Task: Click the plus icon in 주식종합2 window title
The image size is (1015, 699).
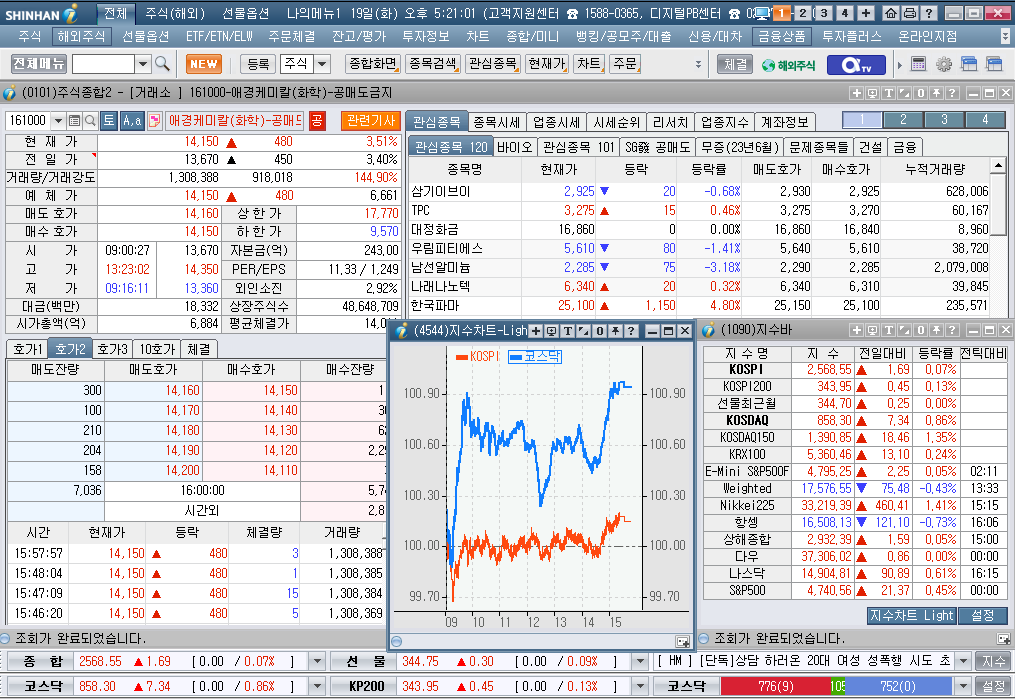Action: pos(856,93)
